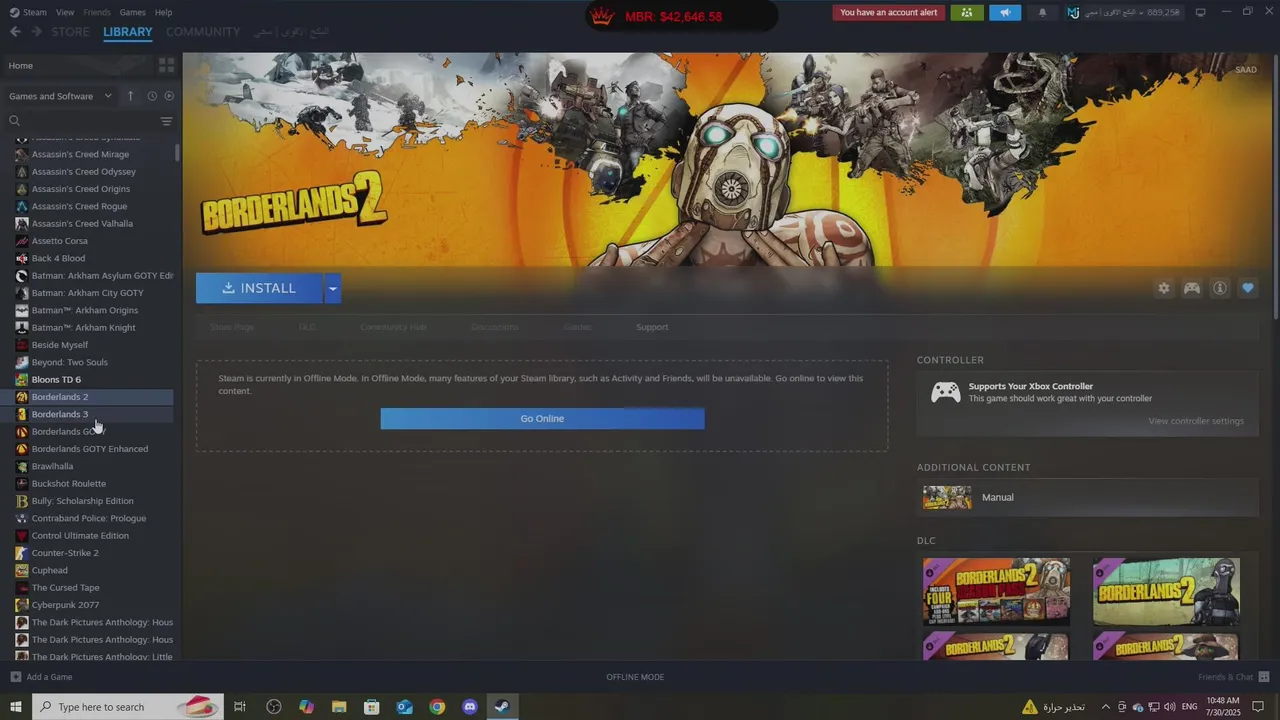The height and width of the screenshot is (720, 1280).
Task: Open the Help menu
Action: click(163, 12)
